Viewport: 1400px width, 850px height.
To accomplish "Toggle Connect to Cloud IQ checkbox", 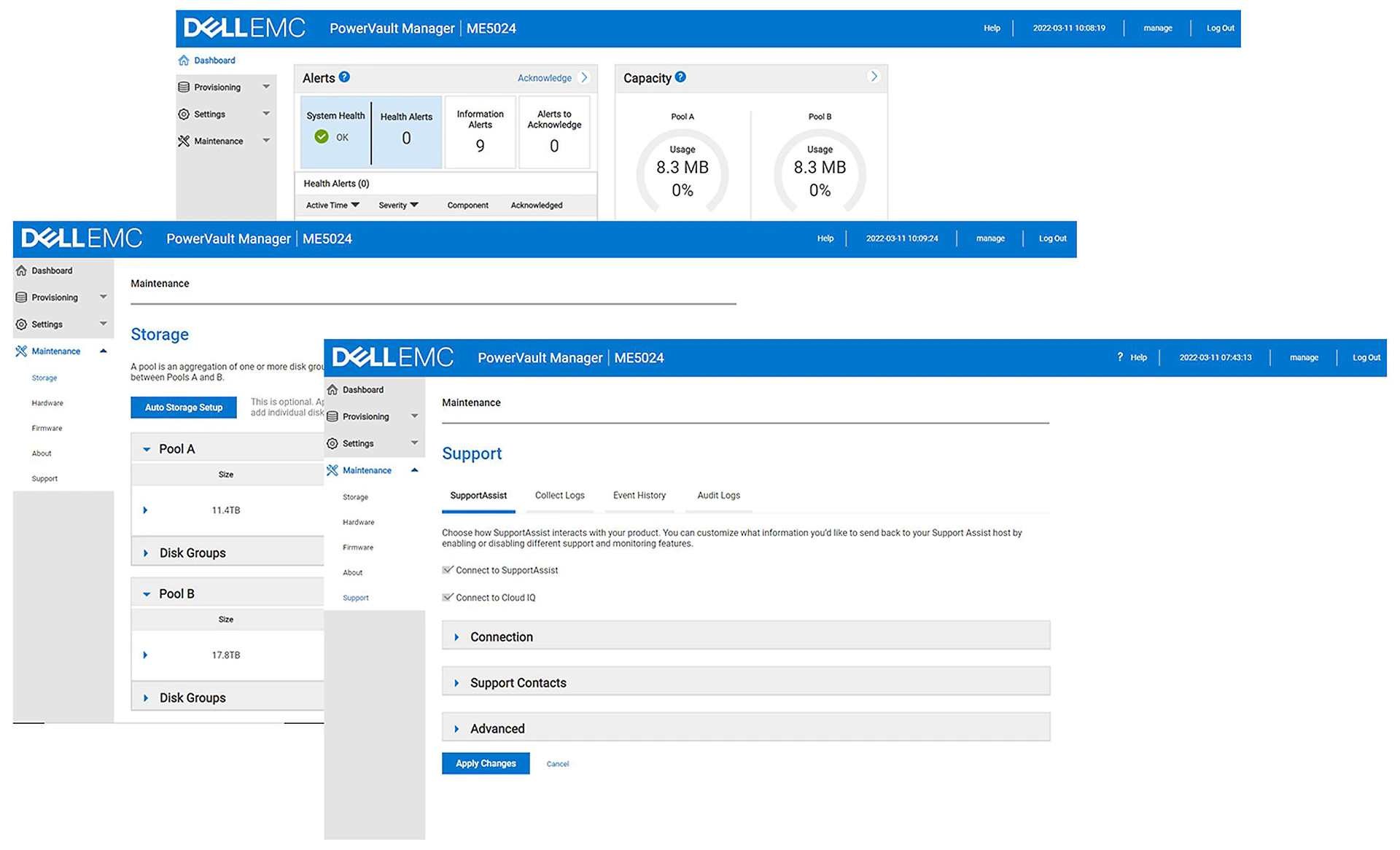I will [x=448, y=597].
